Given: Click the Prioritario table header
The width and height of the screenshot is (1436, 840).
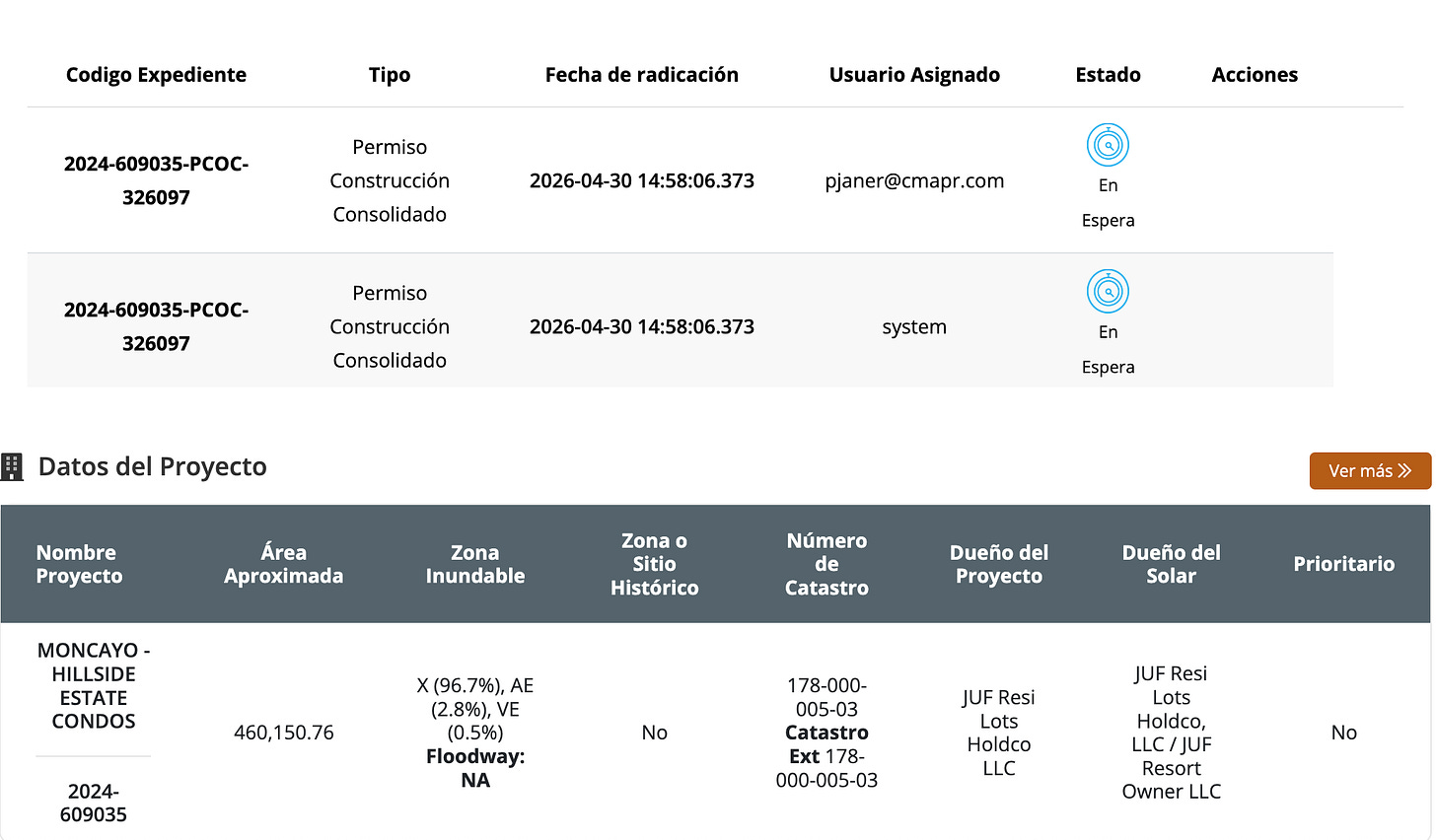Looking at the screenshot, I should (1343, 564).
